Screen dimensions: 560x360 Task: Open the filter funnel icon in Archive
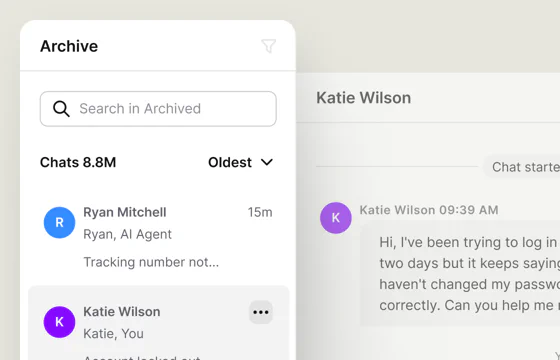[269, 46]
